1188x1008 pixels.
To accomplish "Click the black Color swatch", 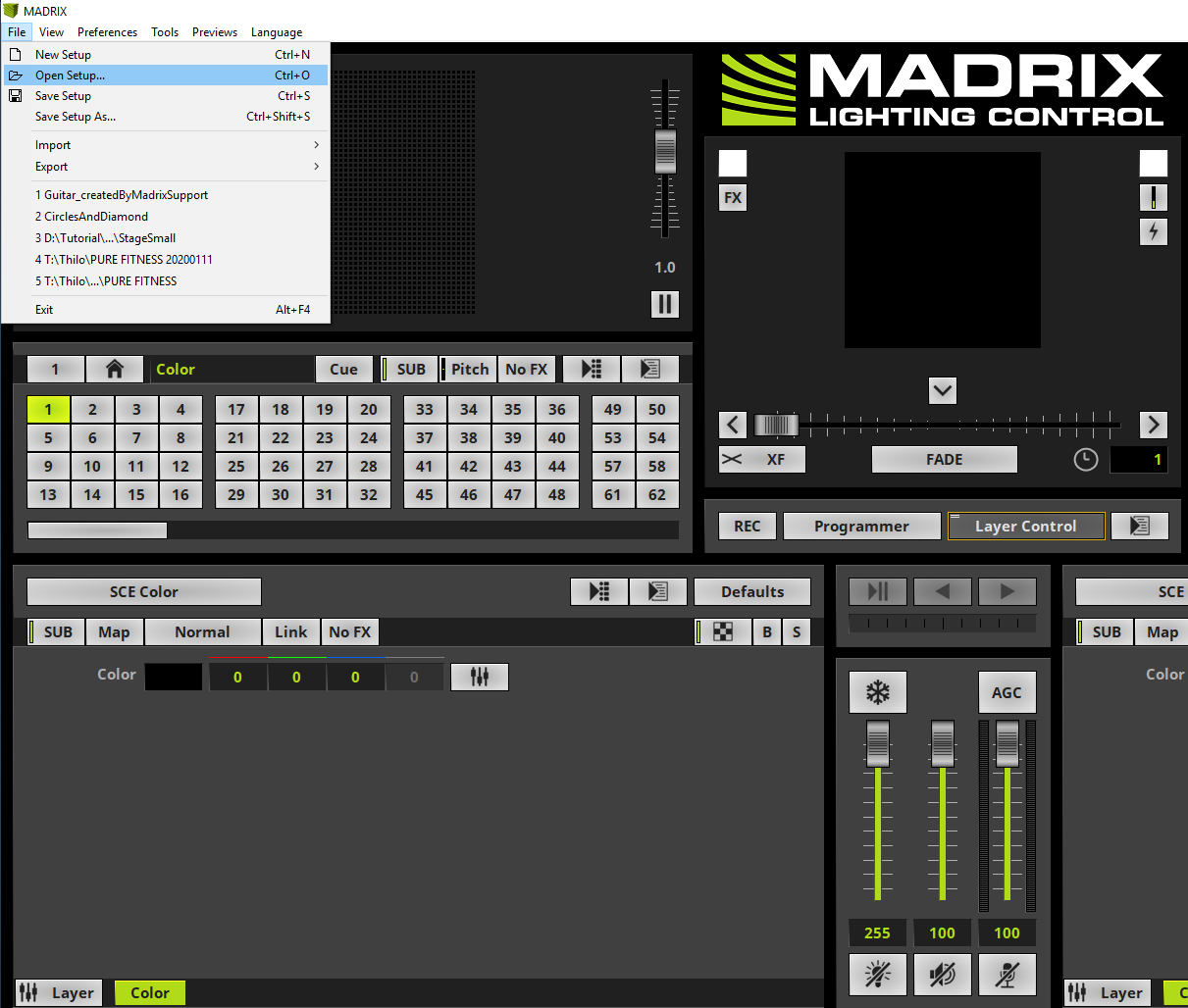I will [174, 677].
